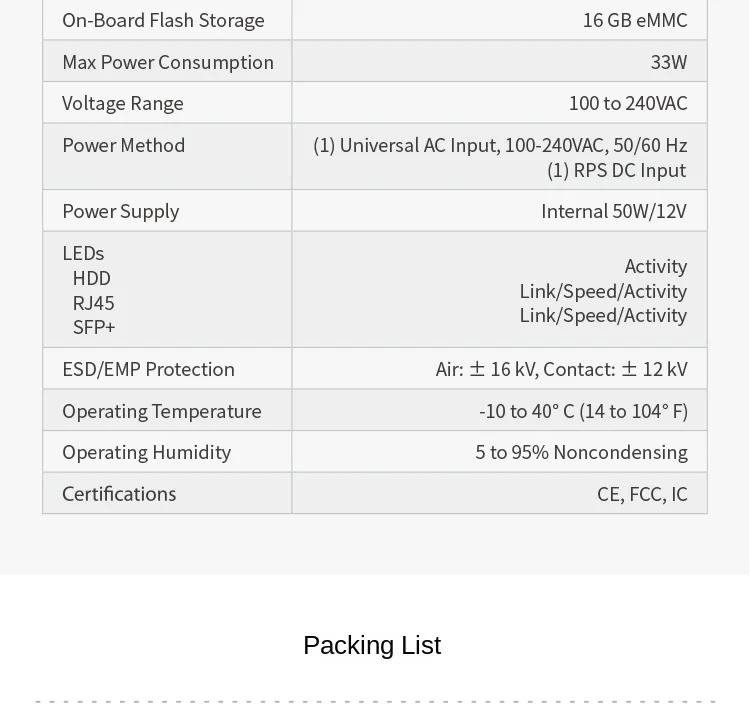Click the 16 GB eMMC value

[x=635, y=20]
